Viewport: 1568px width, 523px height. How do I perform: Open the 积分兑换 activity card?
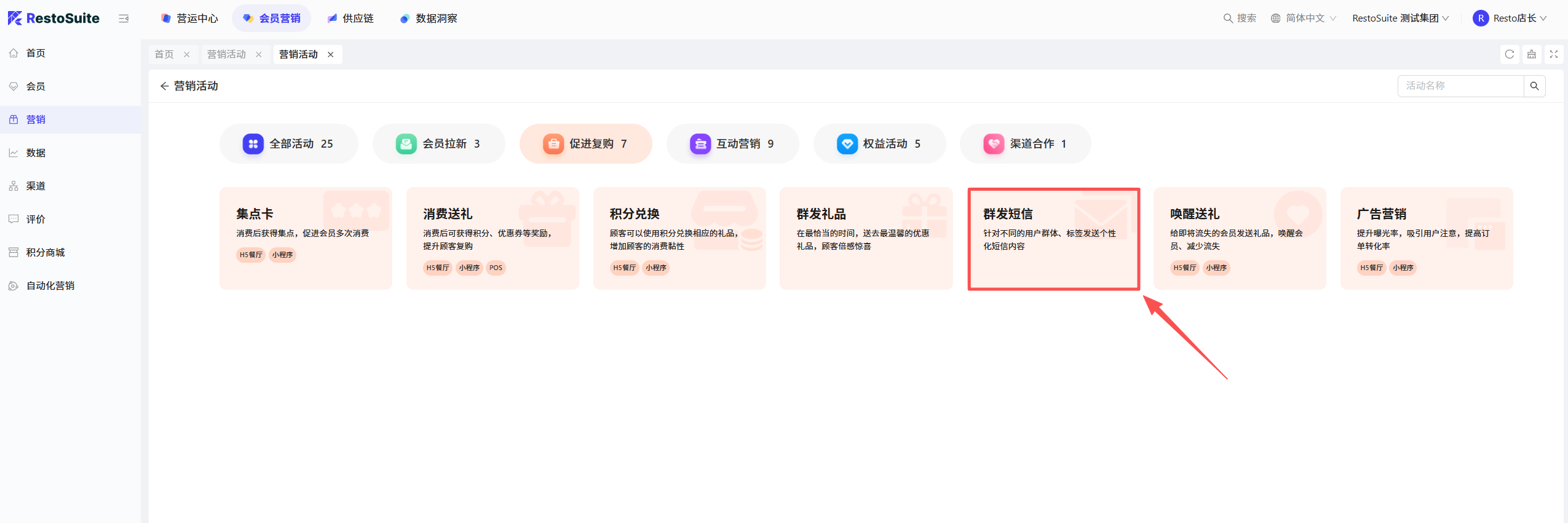(x=679, y=239)
